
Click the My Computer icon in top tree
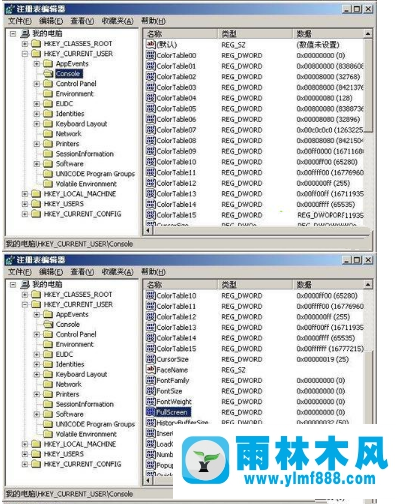pos(25,33)
